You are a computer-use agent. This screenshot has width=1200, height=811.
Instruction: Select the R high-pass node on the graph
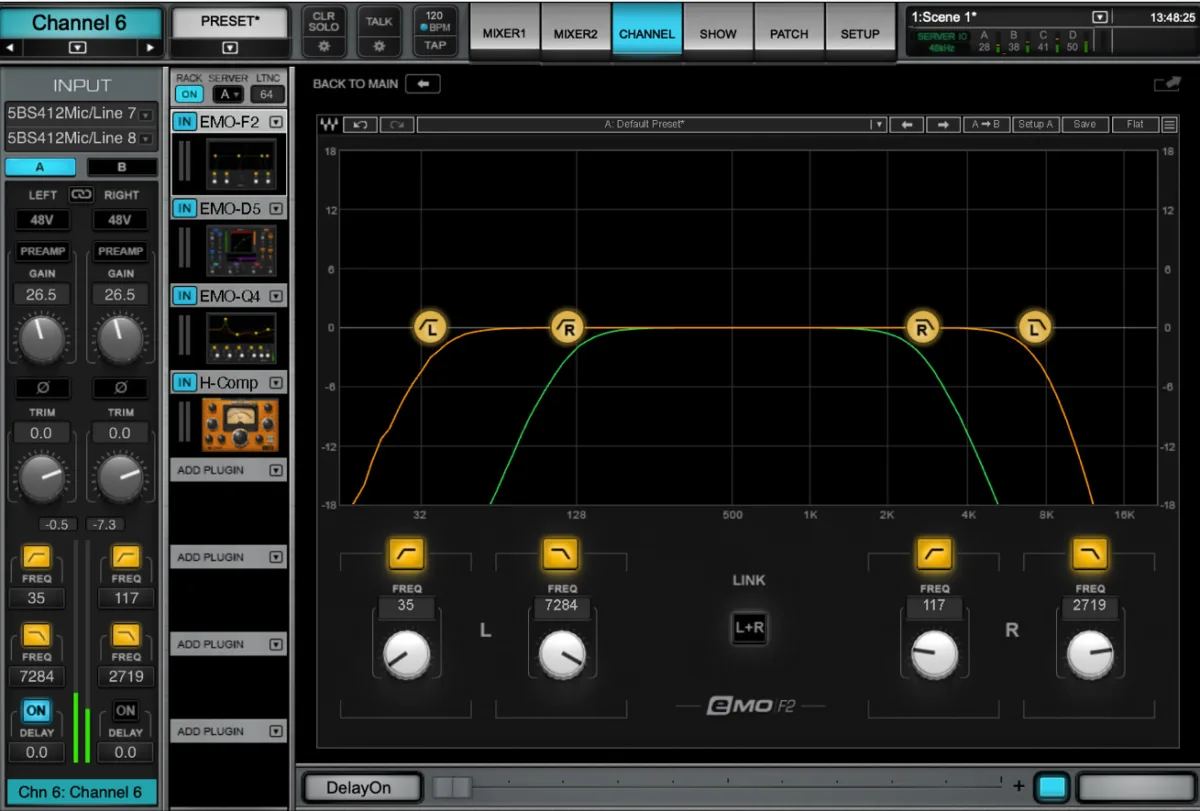(x=567, y=327)
